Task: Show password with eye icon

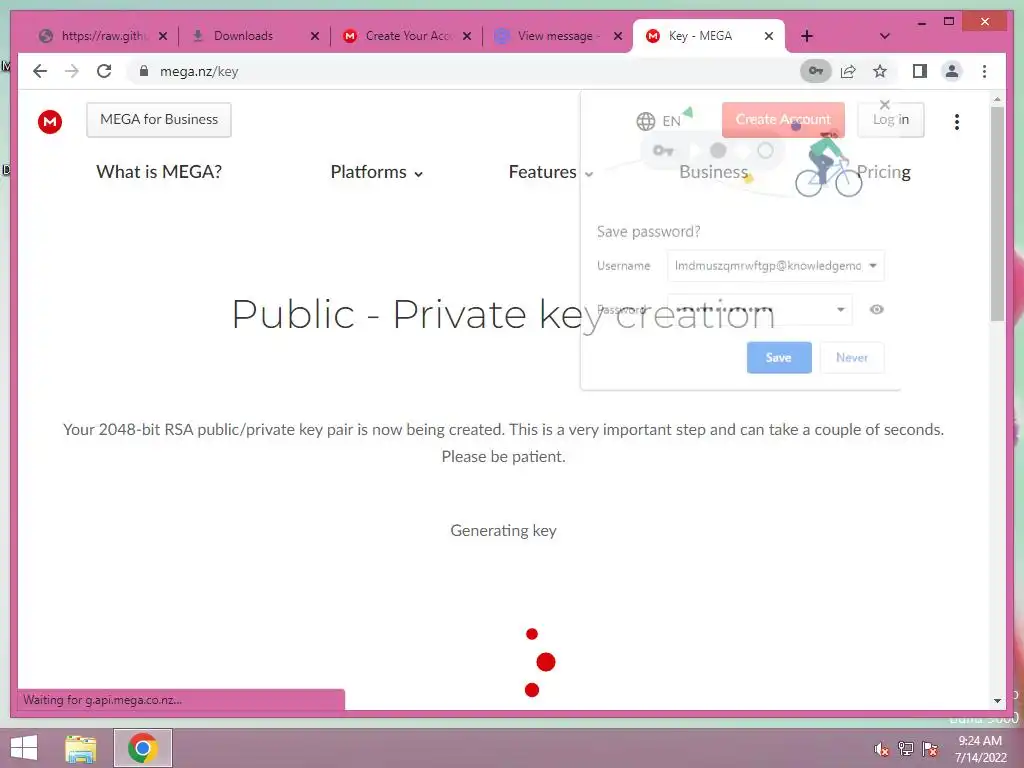Action: point(876,310)
